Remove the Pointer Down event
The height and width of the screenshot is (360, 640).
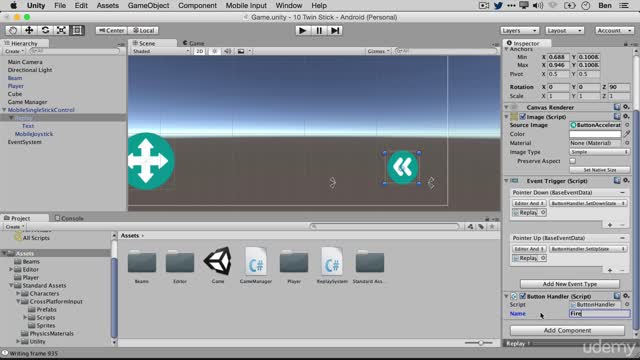tap(622, 193)
